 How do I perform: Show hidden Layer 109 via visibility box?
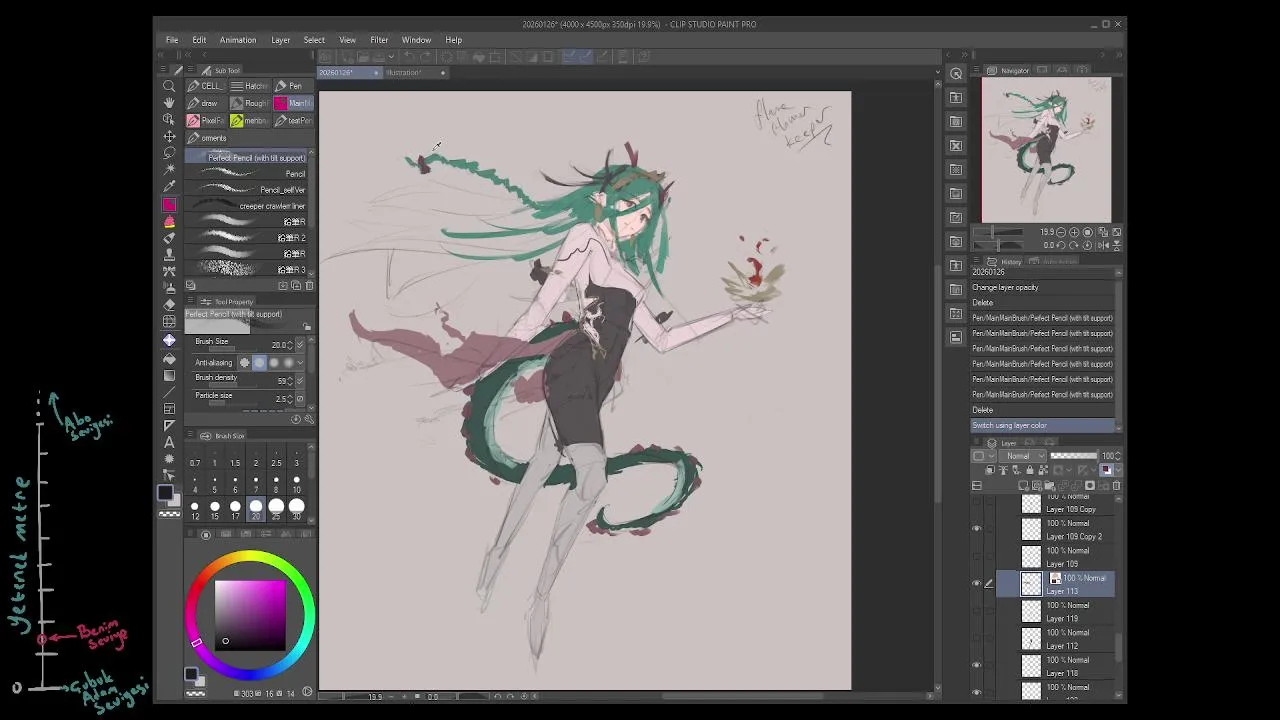pos(977,557)
